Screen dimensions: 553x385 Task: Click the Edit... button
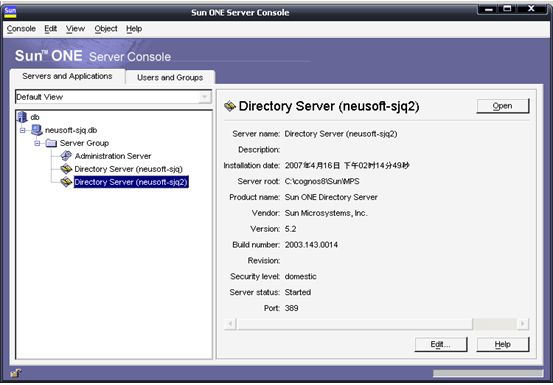(x=441, y=344)
